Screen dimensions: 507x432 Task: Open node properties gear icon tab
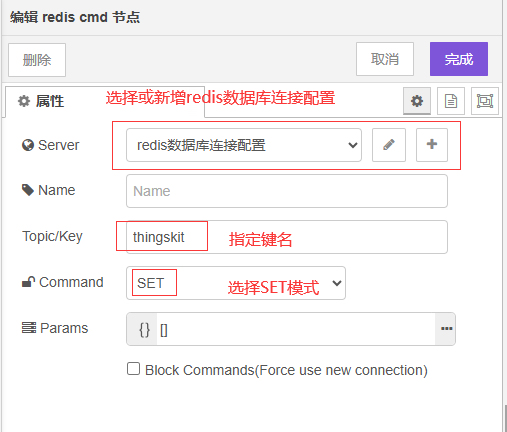point(417,101)
